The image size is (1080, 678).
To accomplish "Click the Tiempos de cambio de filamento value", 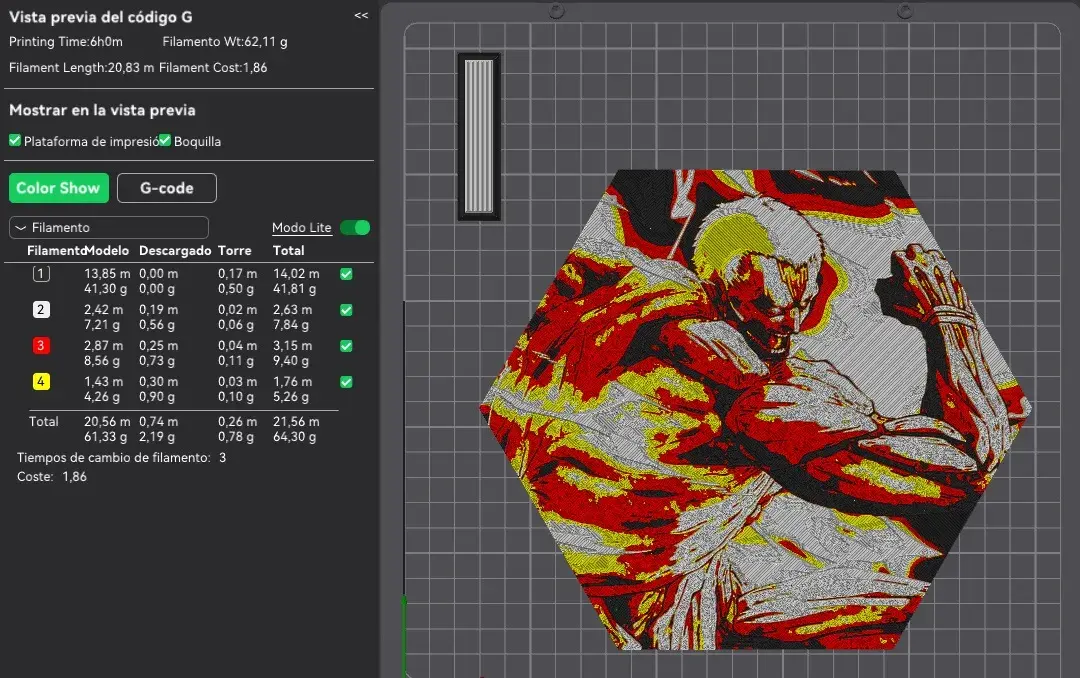I will 222,458.
